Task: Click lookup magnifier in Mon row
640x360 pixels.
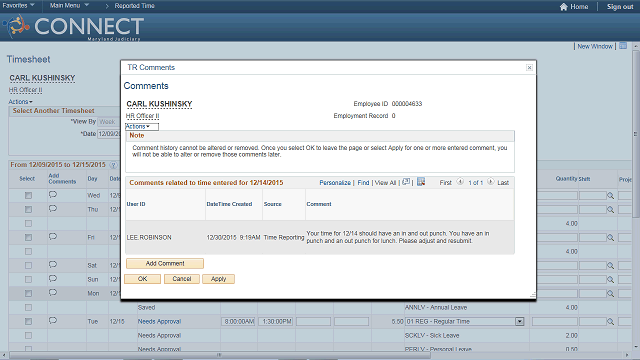Action: 611,293
